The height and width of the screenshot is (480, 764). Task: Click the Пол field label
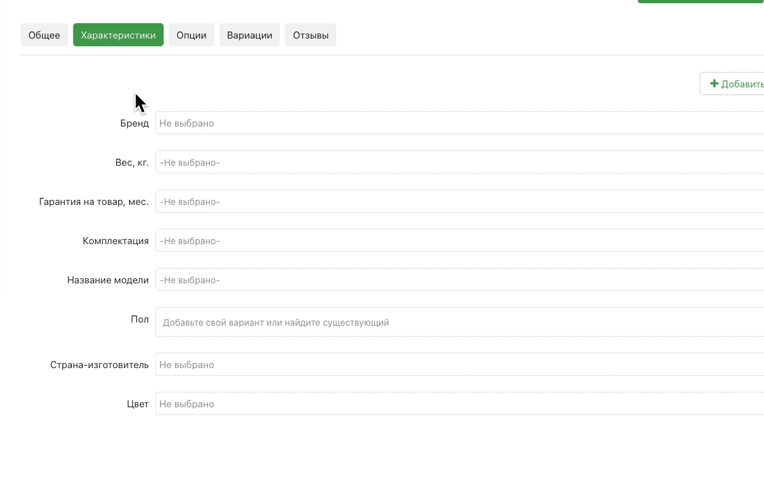pyautogui.click(x=139, y=319)
